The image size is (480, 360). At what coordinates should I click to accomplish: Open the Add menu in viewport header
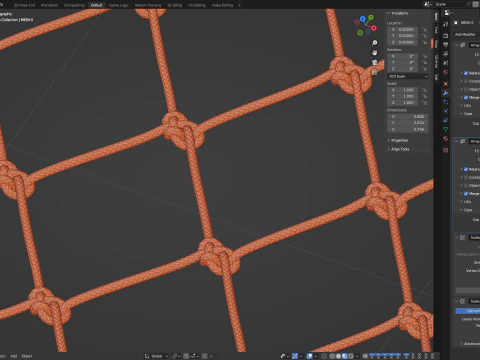point(14,356)
